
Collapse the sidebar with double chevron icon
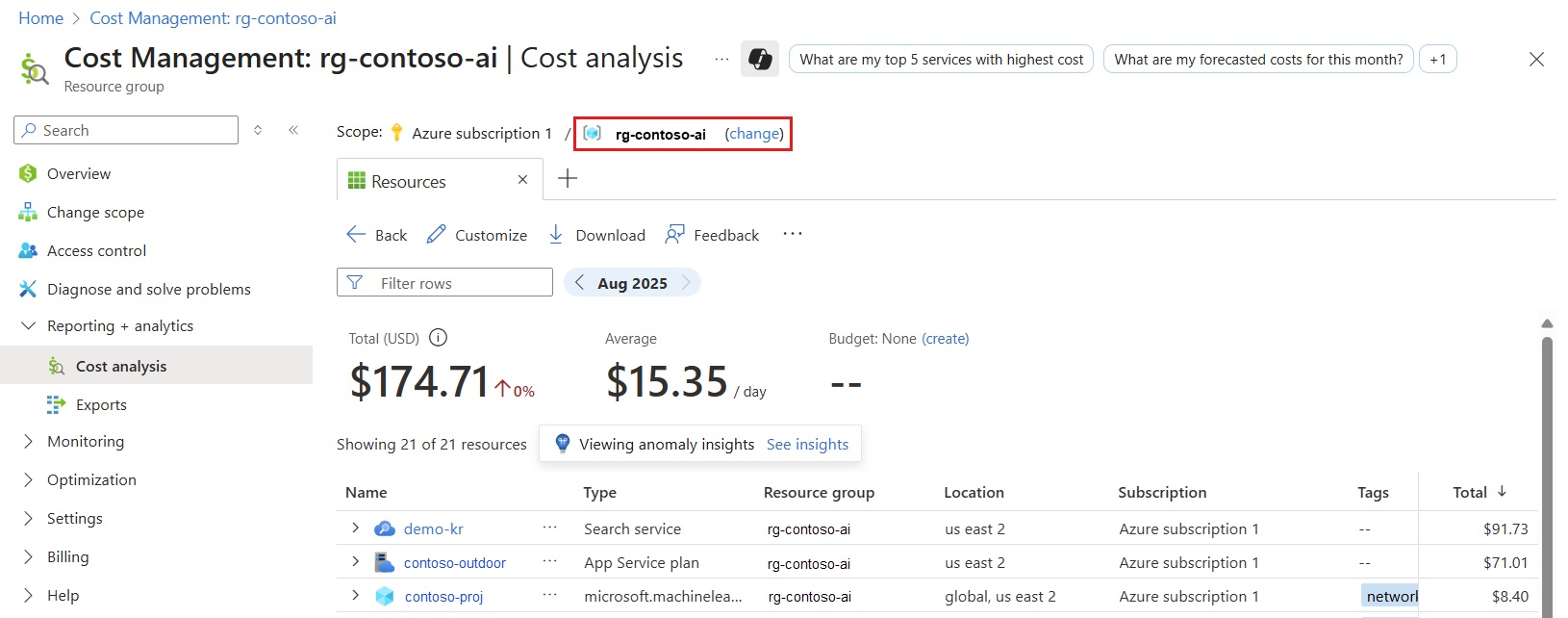pyautogui.click(x=293, y=130)
